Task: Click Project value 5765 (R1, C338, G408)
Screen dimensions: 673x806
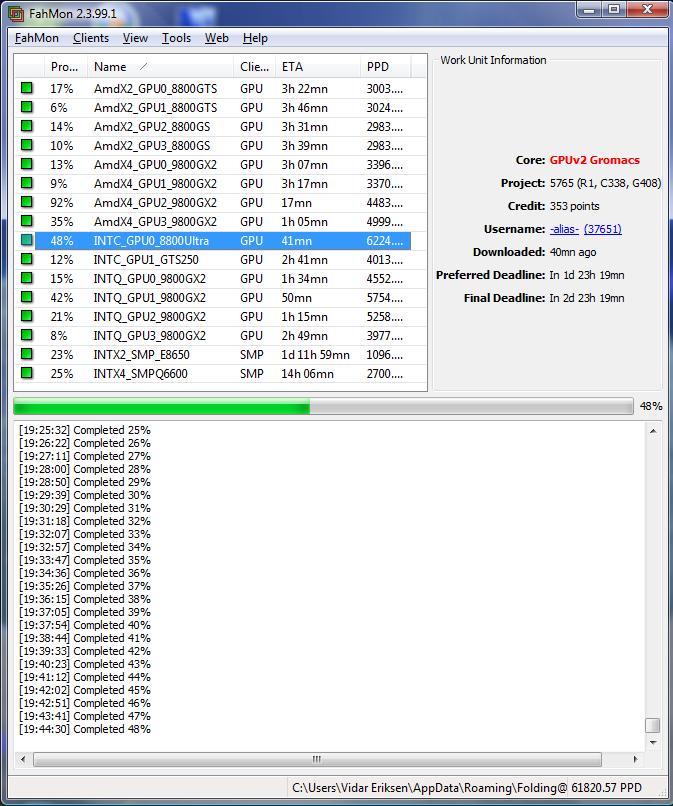Action: 605,183
